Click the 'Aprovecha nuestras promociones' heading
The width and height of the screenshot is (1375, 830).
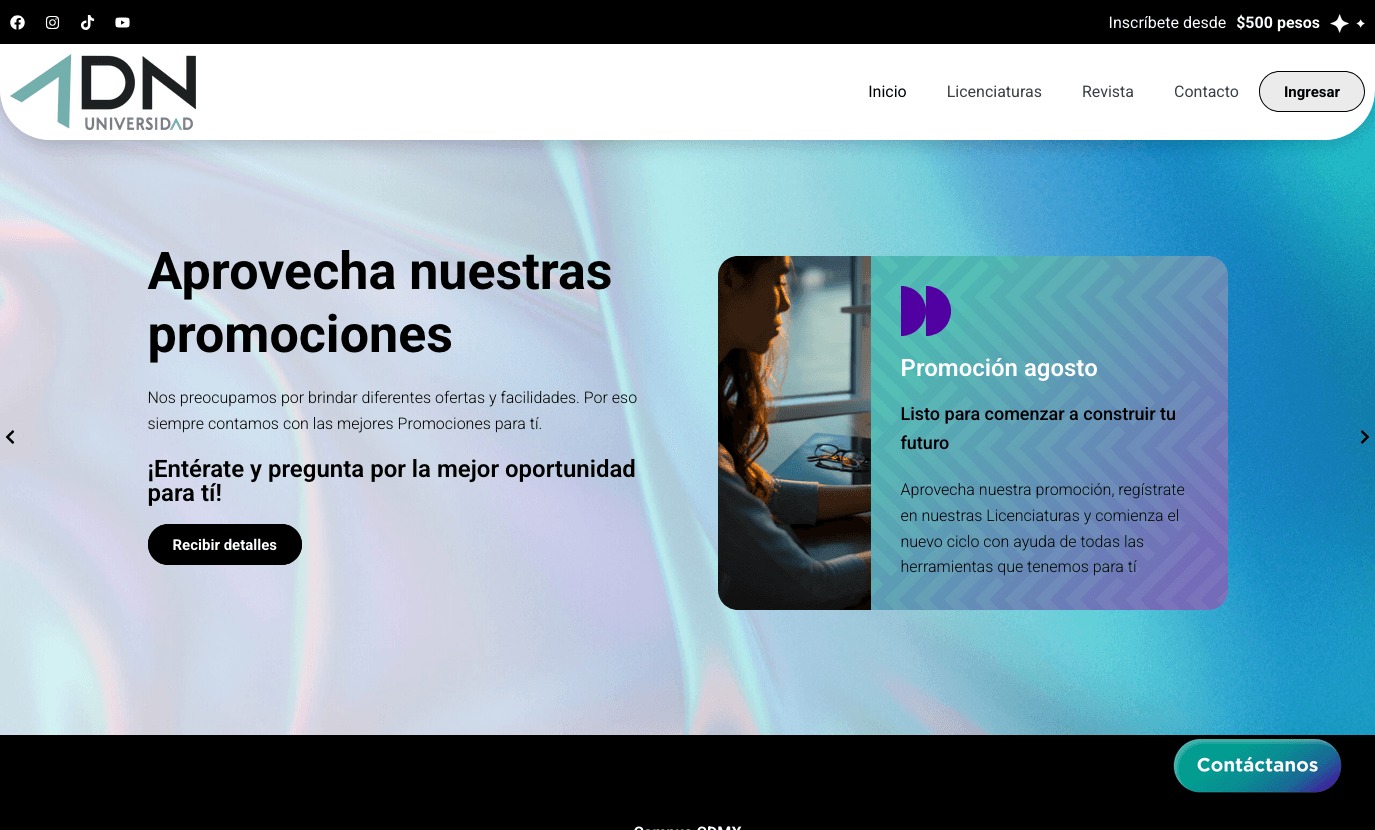tap(380, 302)
